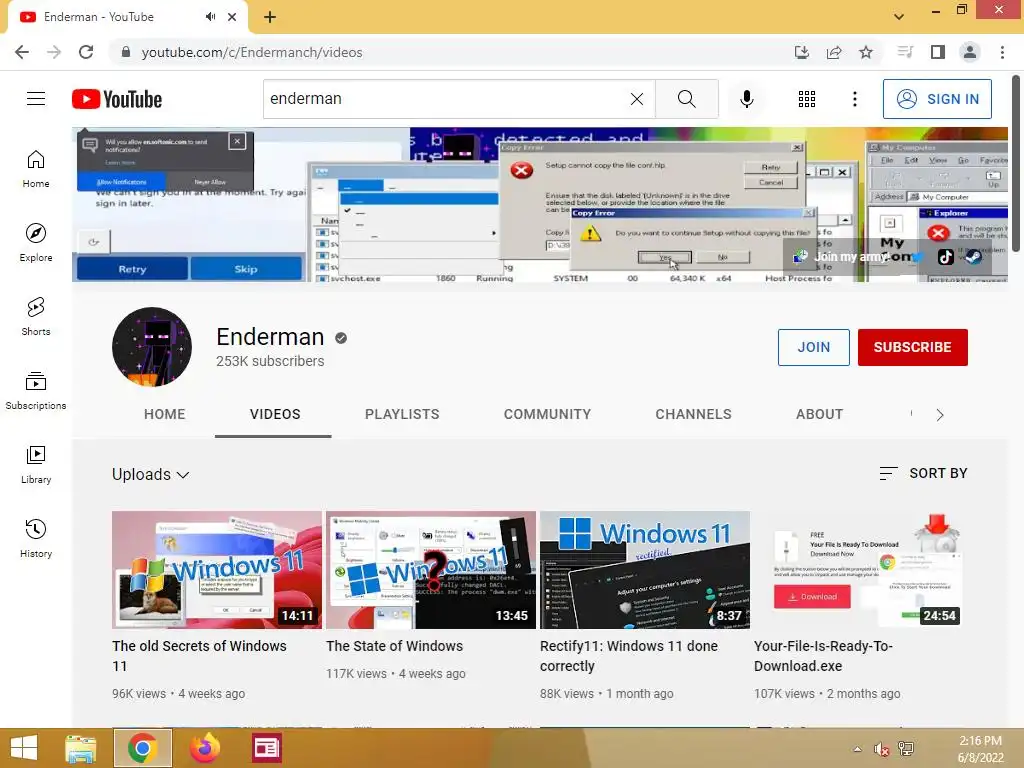Open Explore in the sidebar
This screenshot has height=768, width=1024.
36,242
